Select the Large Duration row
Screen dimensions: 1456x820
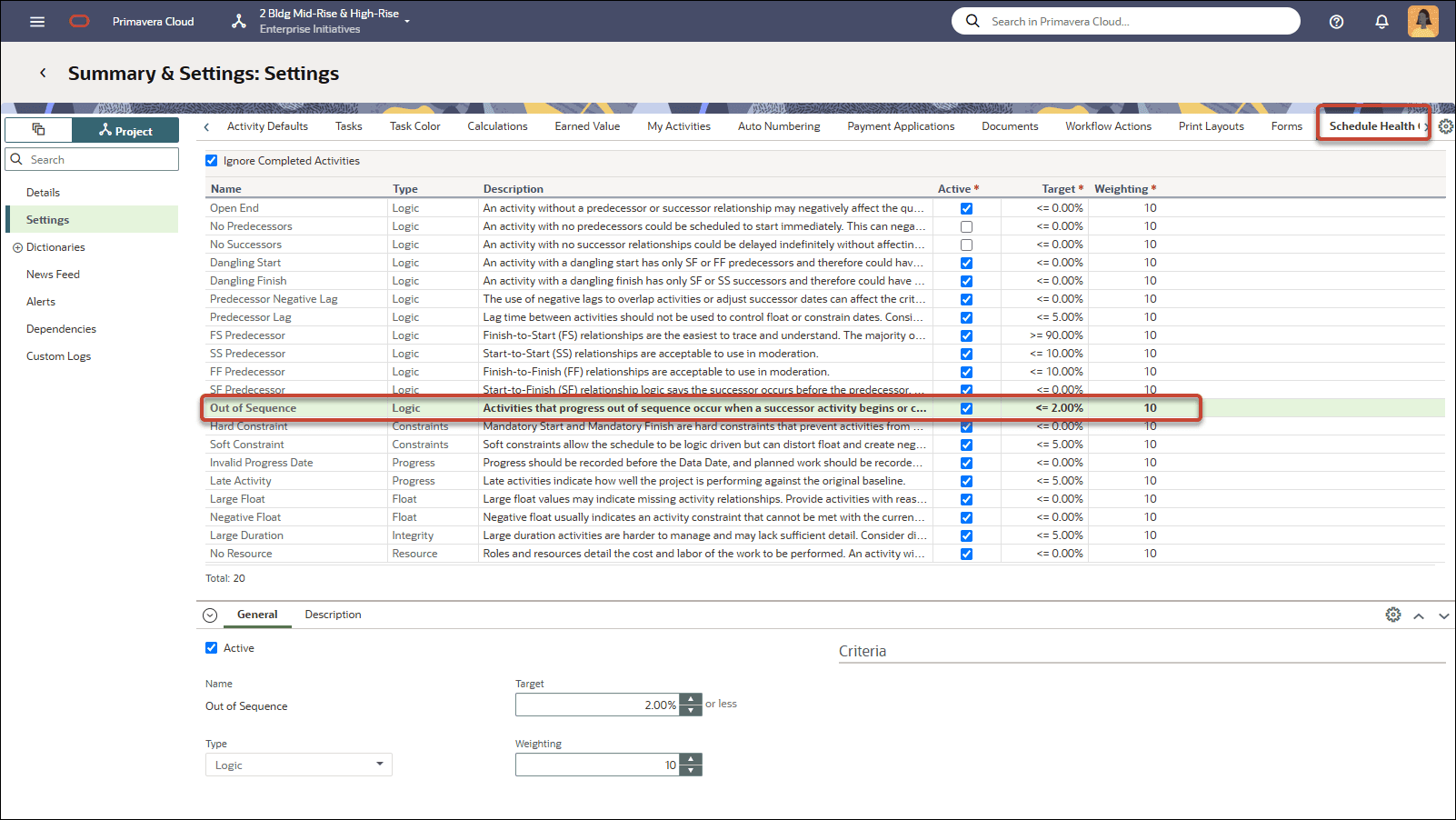point(824,535)
